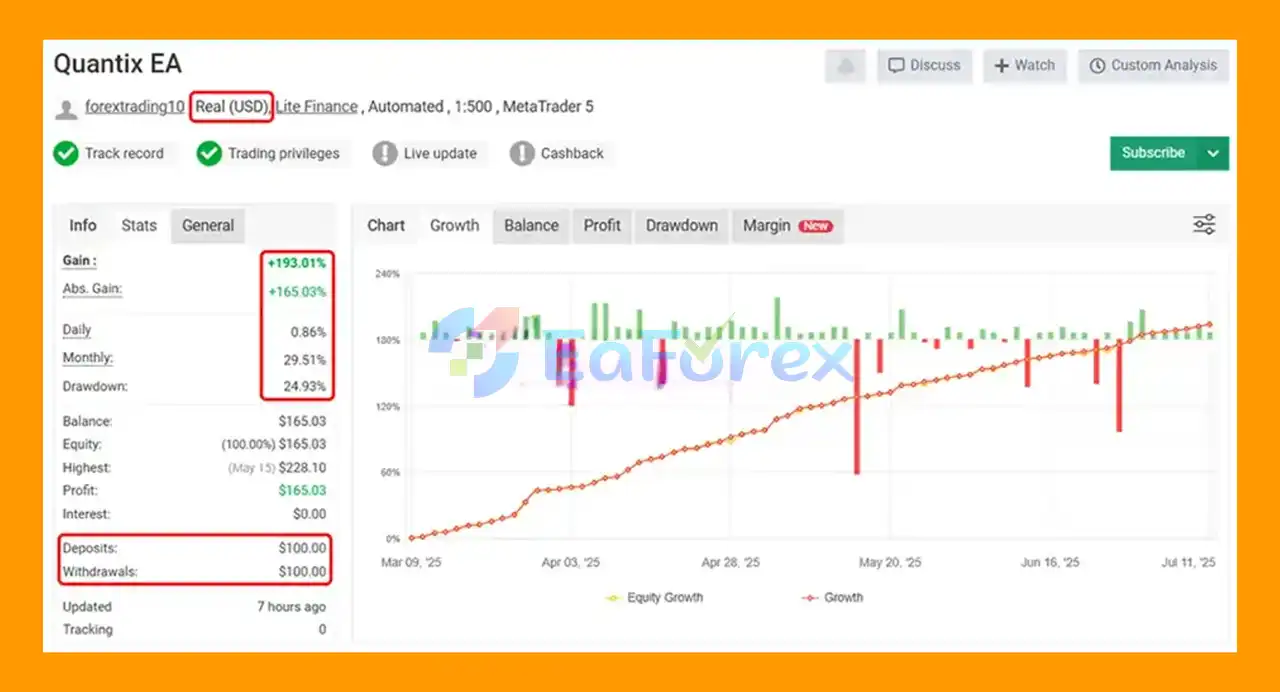Image resolution: width=1280 pixels, height=692 pixels.
Task: Click the Abs. Gain label
Action: 92,288
